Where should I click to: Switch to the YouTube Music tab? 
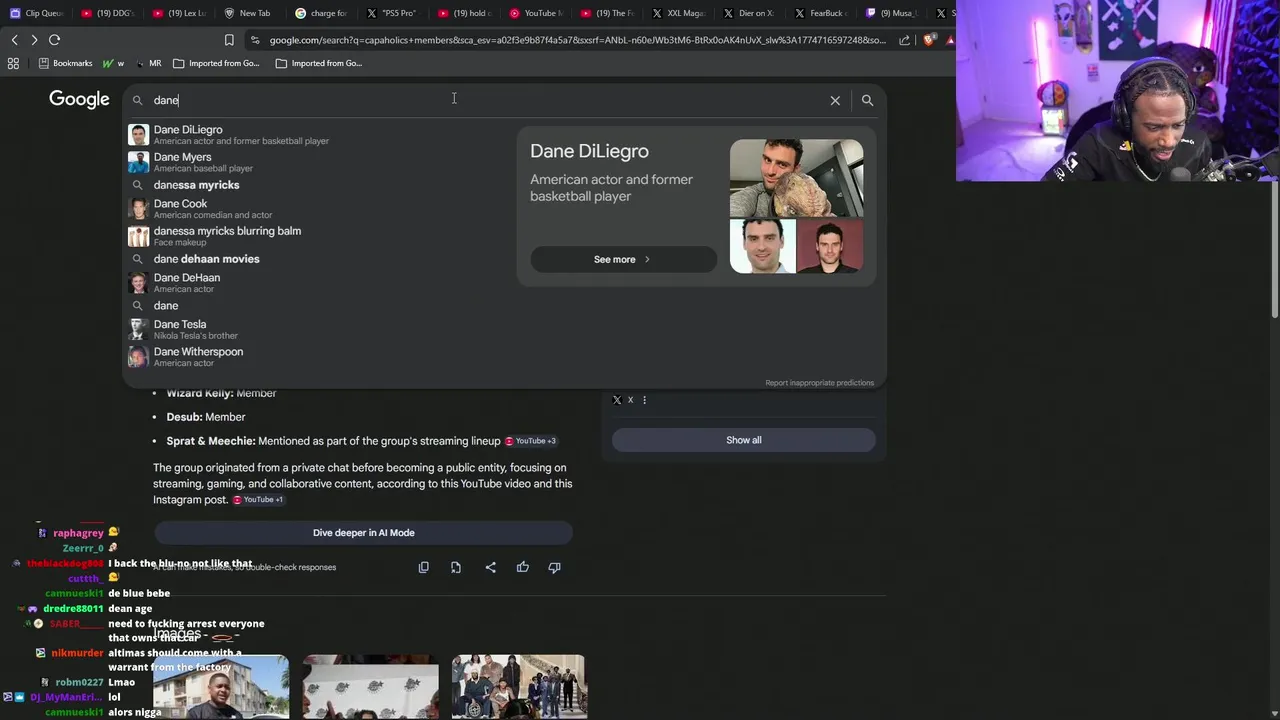point(536,13)
